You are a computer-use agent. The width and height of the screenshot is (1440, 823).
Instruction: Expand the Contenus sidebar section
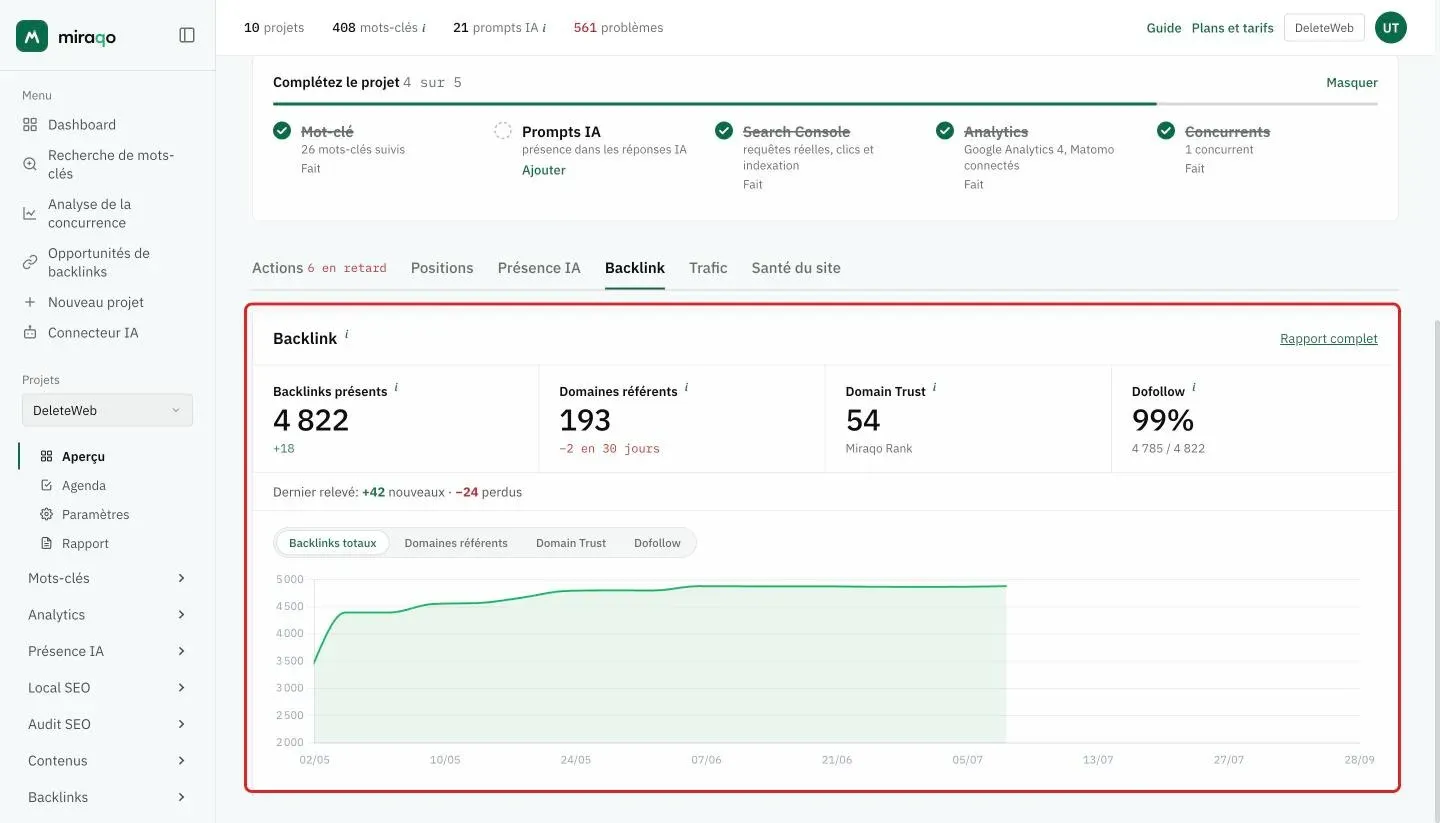[107, 761]
